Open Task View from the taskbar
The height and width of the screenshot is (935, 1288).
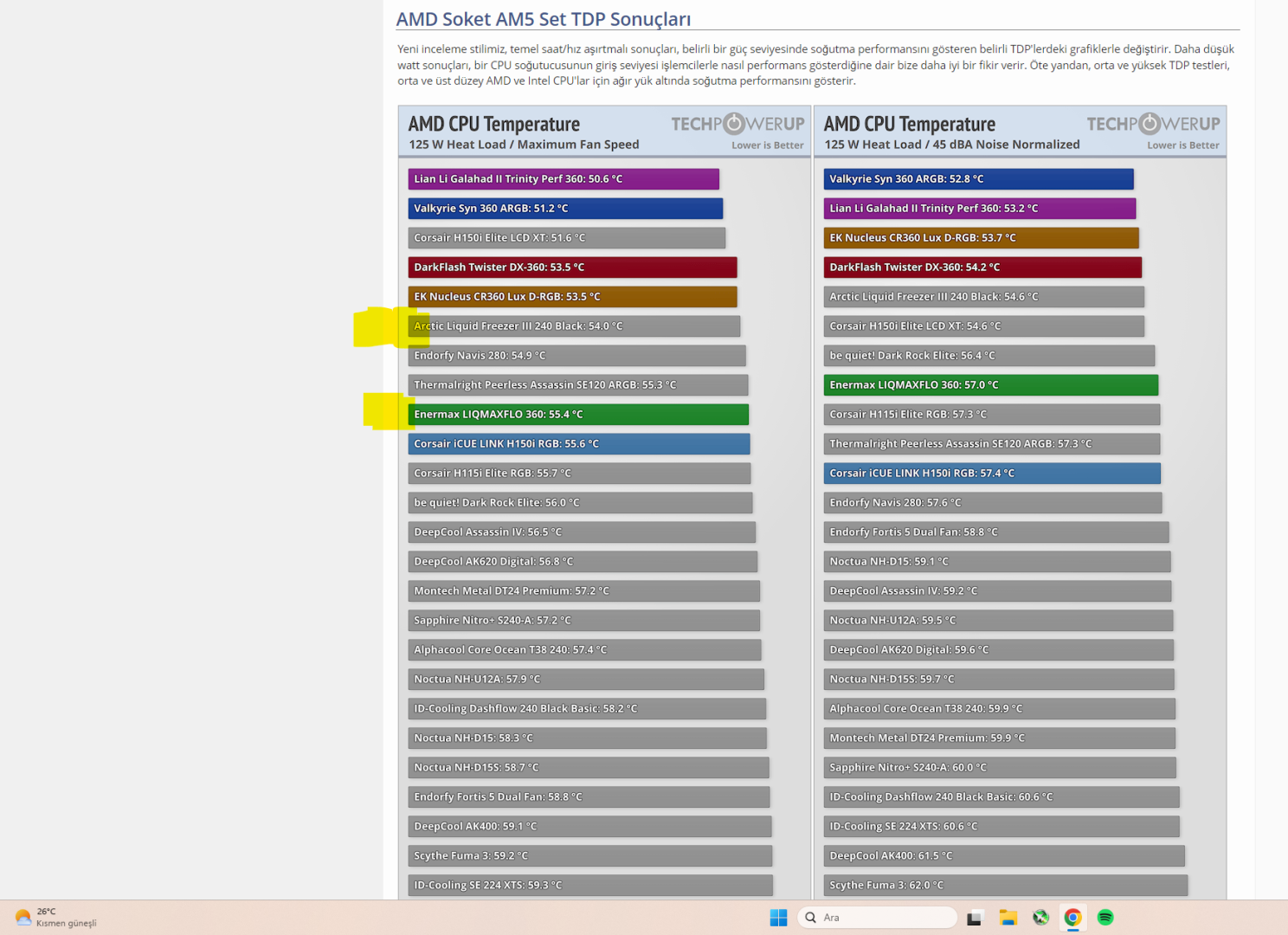[x=975, y=918]
